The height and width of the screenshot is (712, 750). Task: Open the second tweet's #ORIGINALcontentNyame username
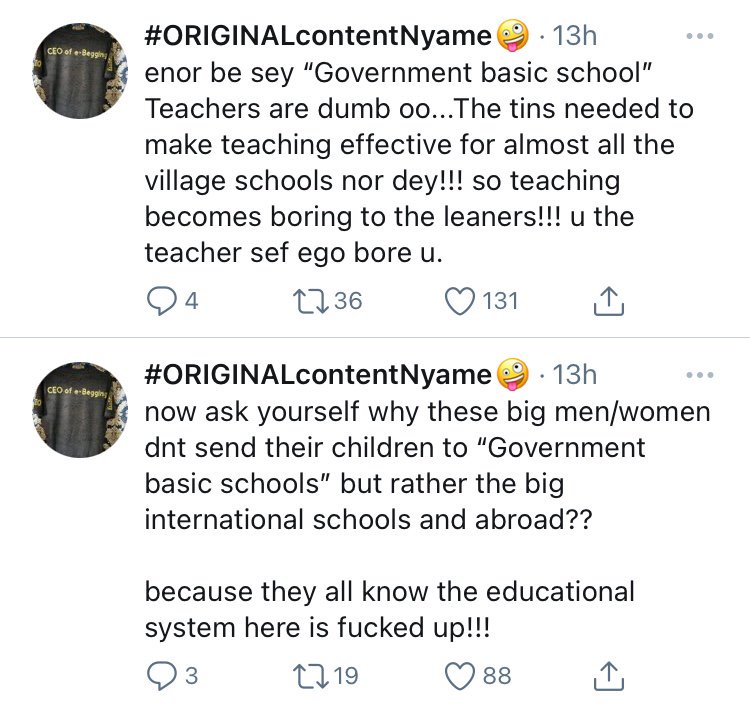[320, 375]
